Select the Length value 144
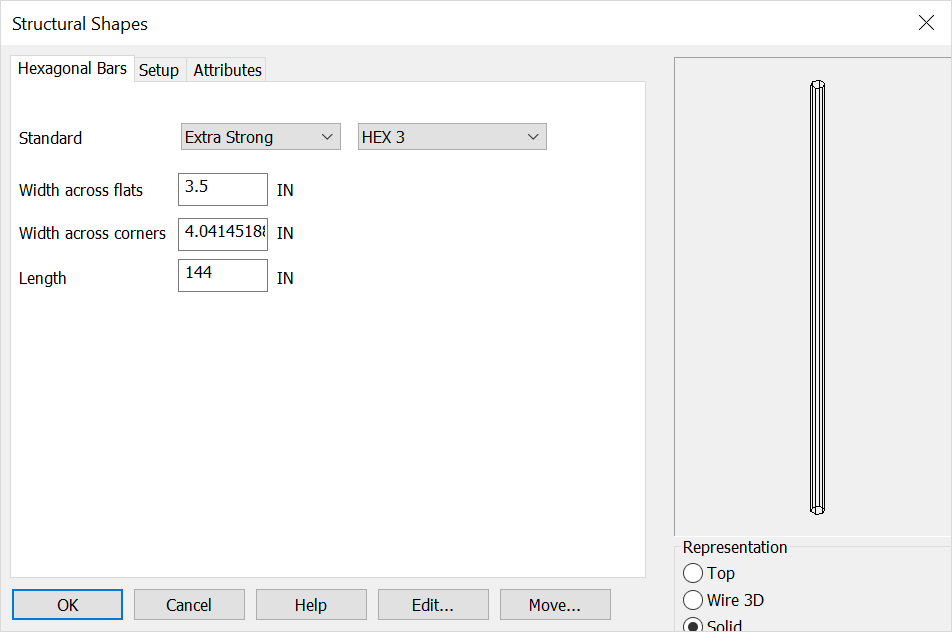The width and height of the screenshot is (952, 632). pyautogui.click(x=222, y=275)
